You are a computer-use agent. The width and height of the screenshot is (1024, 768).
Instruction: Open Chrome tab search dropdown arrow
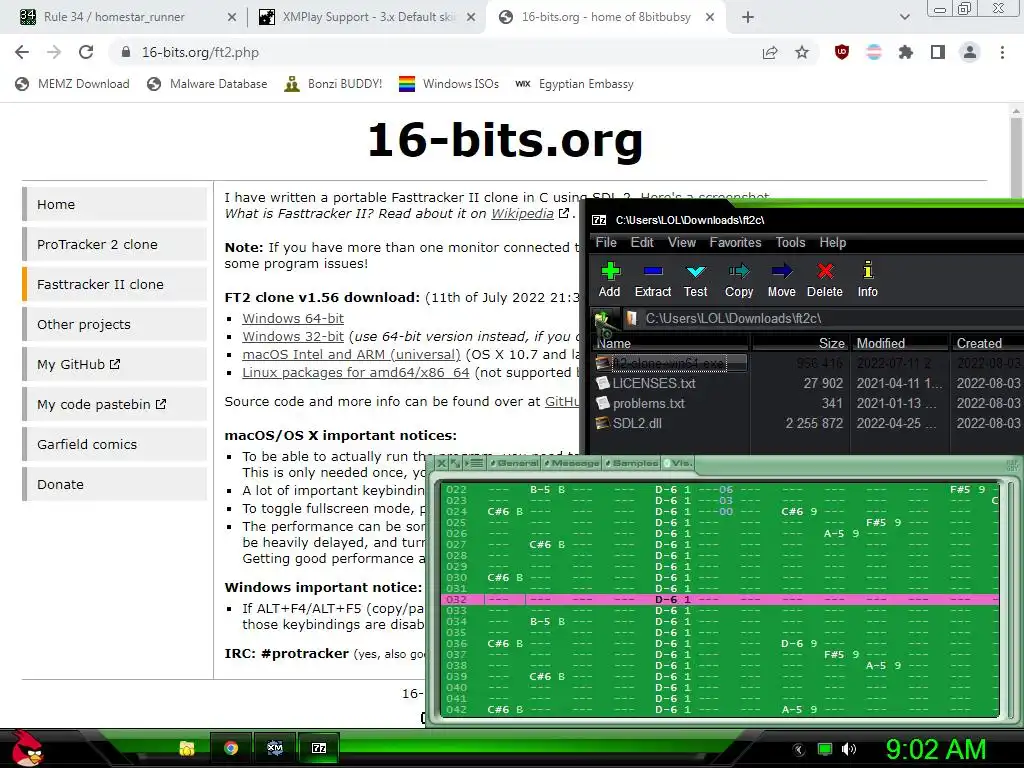pos(904,17)
